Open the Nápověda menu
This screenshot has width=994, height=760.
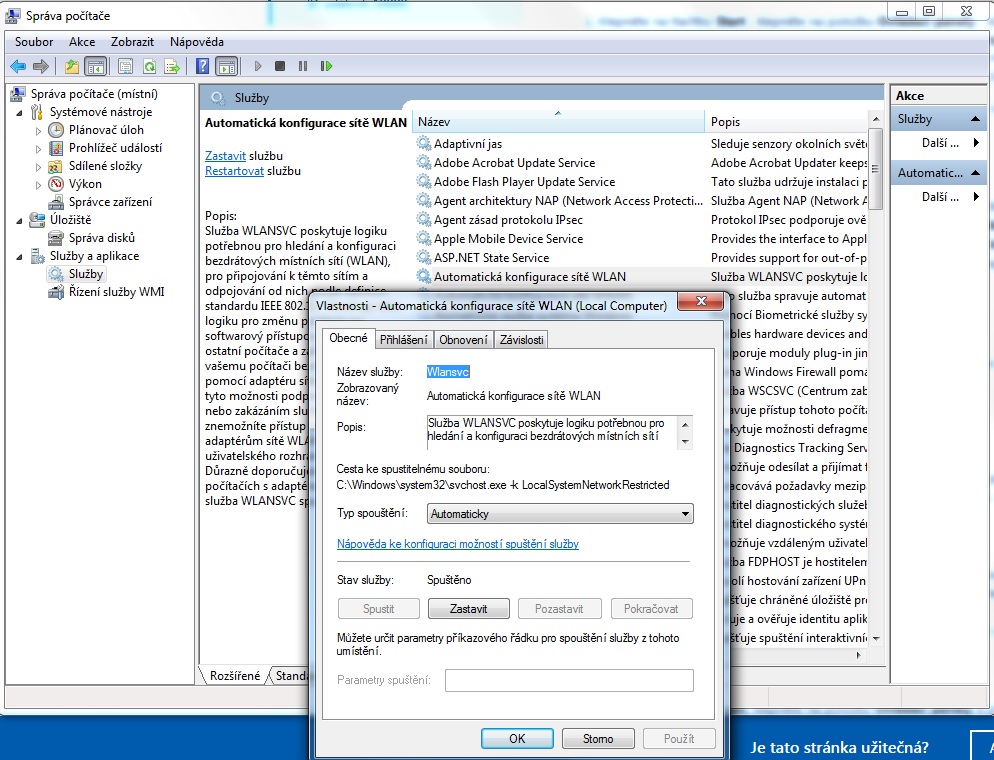coord(197,42)
